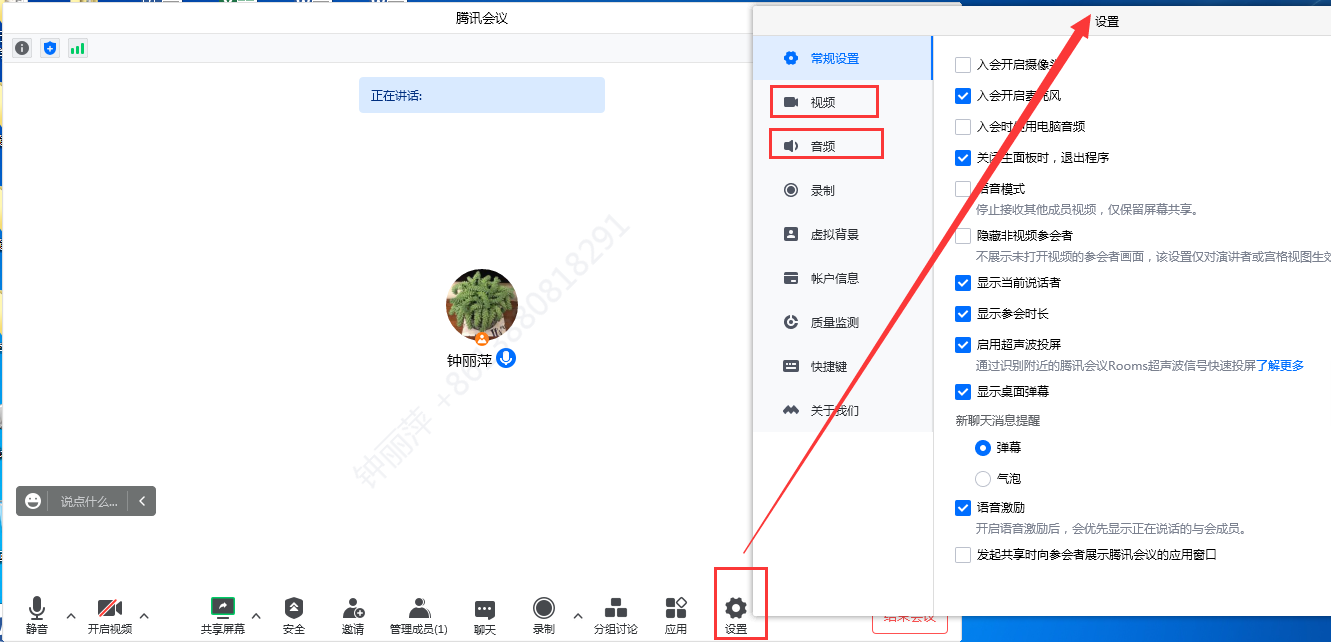The height and width of the screenshot is (642, 1331).
Task: Enable the 入会开启摄像头 checkbox
Action: 963,65
